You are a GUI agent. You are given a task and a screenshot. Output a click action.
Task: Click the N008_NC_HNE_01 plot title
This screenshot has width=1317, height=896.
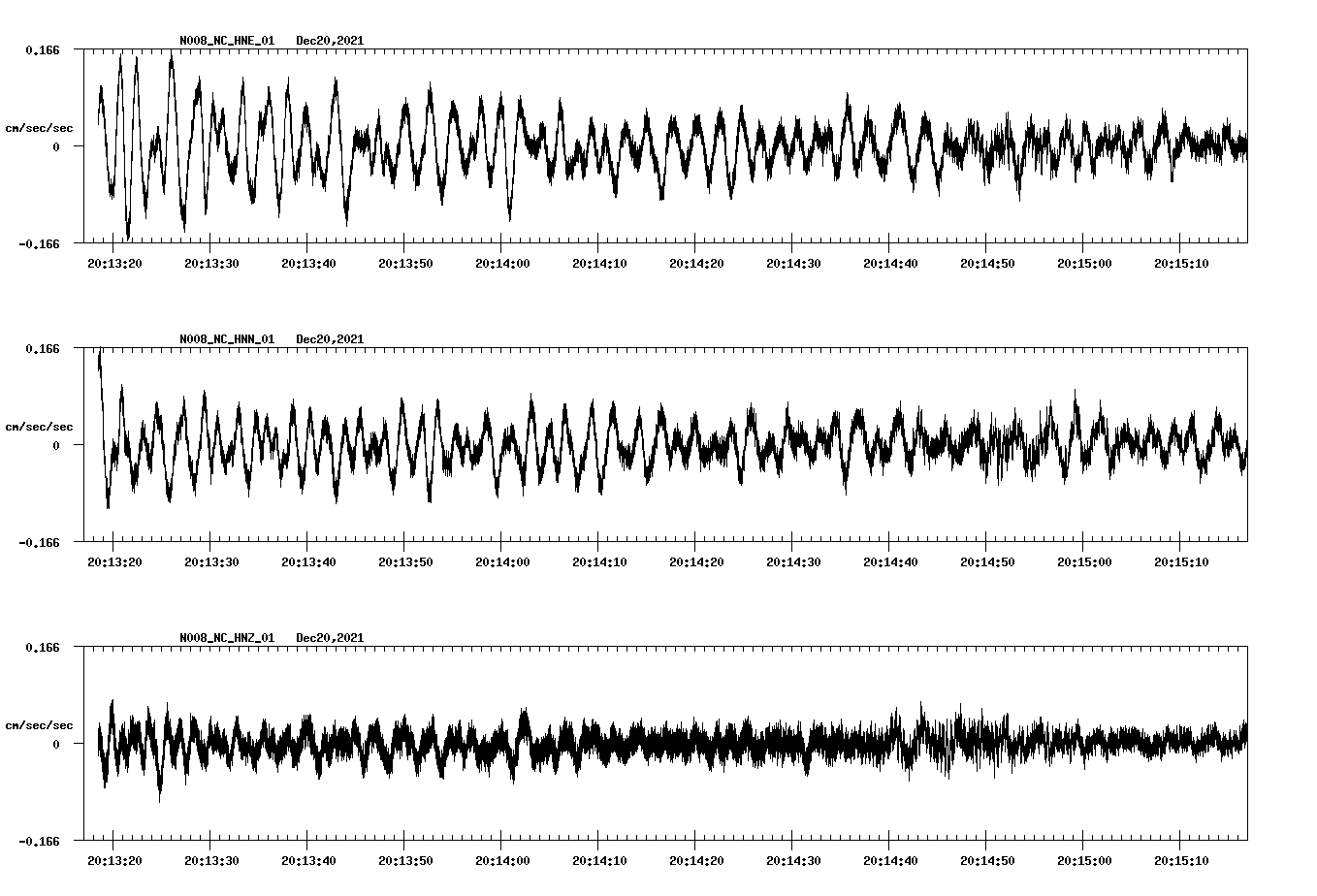(227, 41)
